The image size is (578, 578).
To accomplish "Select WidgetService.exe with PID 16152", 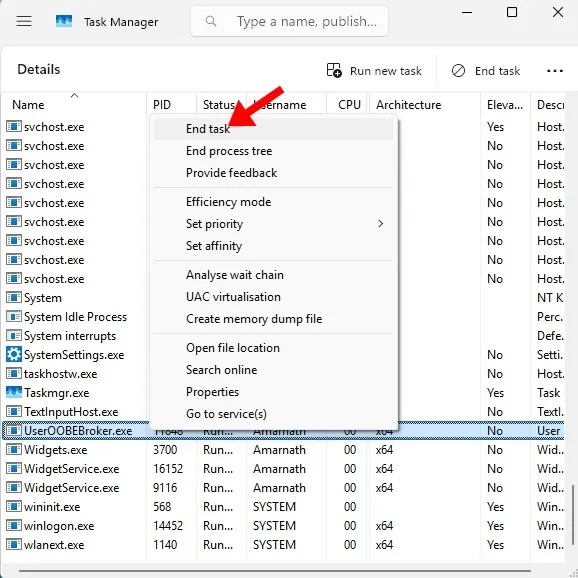I will (72, 469).
